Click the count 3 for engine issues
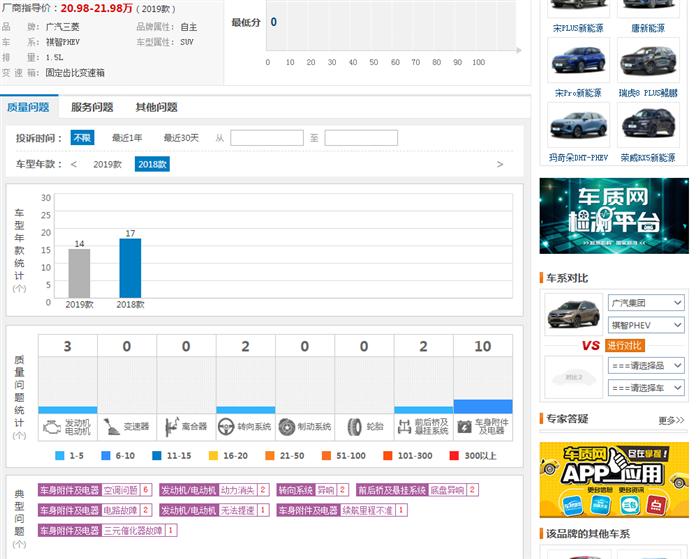 (67, 346)
